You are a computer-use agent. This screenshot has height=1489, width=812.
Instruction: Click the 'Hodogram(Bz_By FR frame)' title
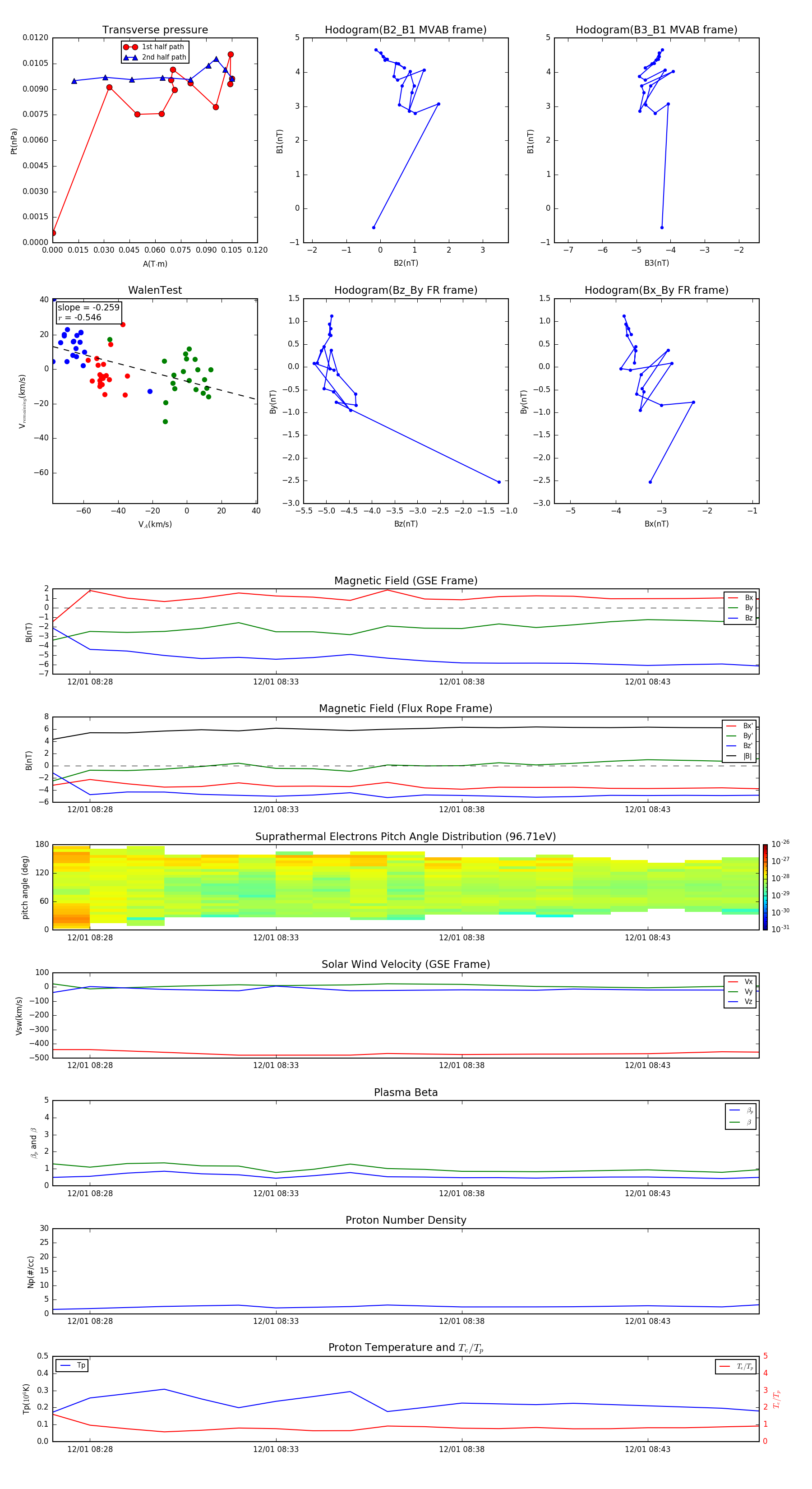pos(406,290)
